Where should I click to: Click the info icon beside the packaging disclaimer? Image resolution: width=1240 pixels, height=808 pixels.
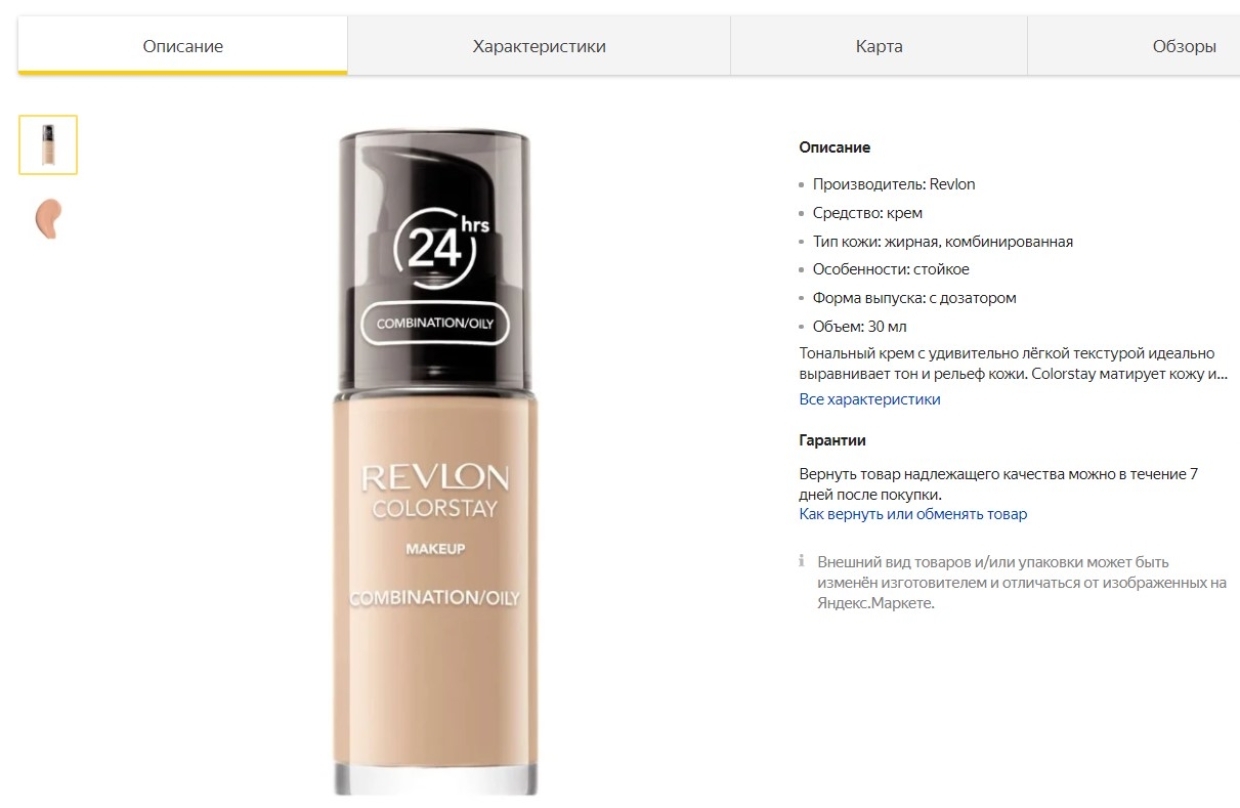point(802,563)
